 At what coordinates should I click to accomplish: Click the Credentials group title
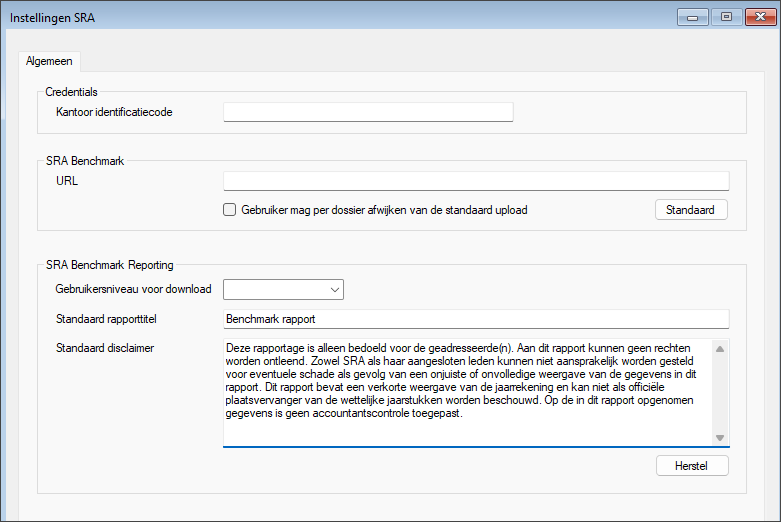[71, 92]
